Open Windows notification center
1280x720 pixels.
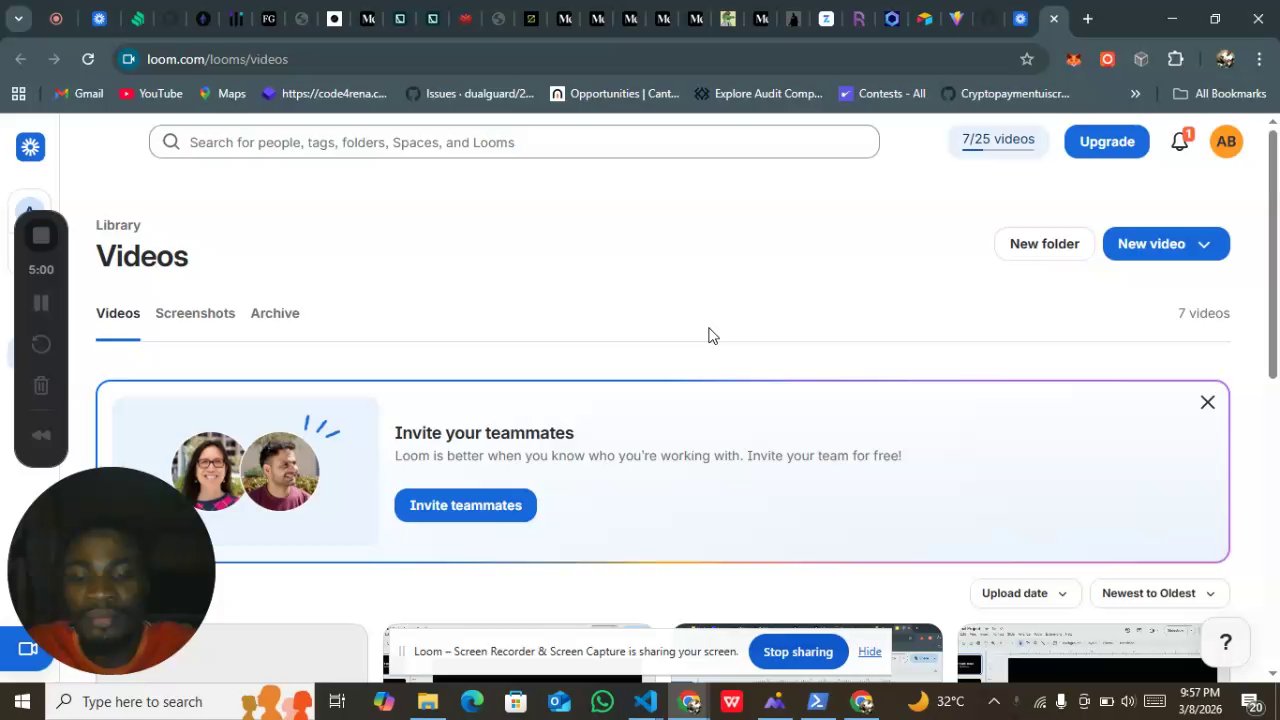1250,701
